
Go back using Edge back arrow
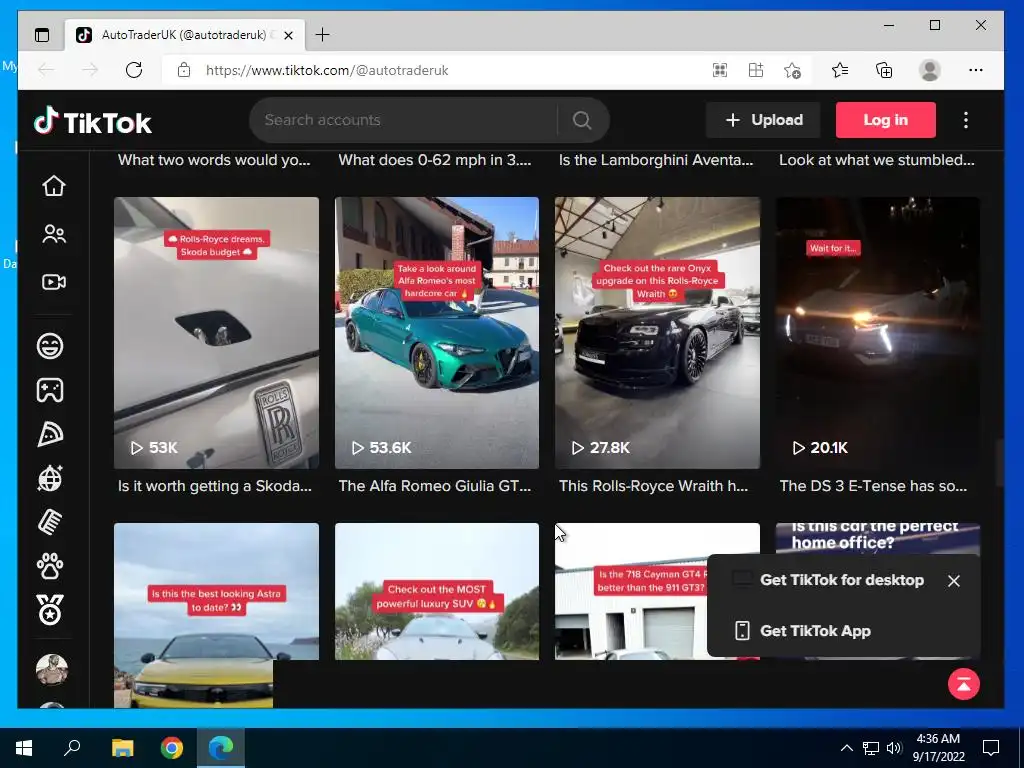point(46,70)
